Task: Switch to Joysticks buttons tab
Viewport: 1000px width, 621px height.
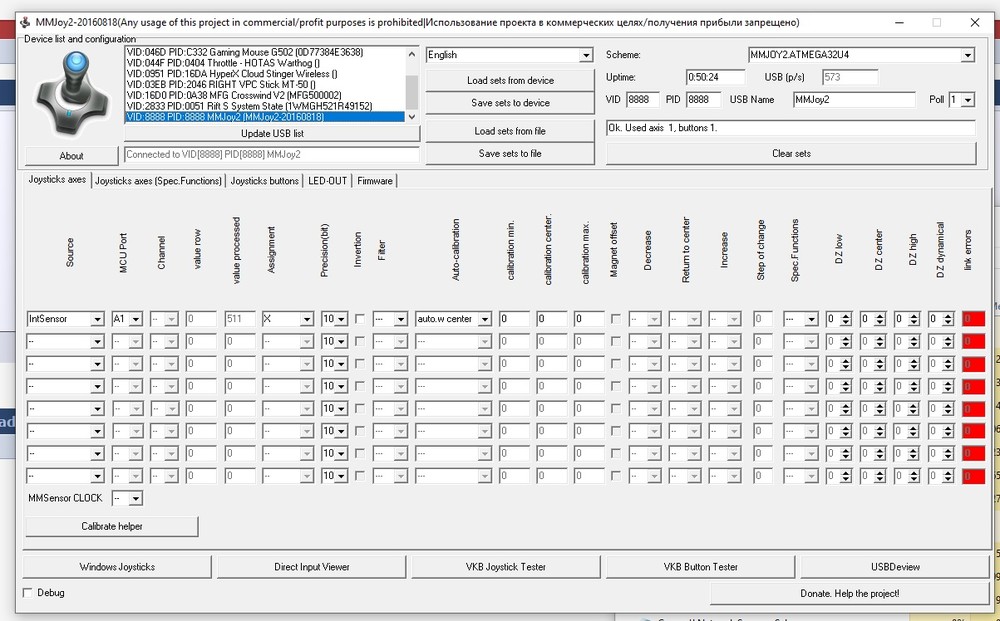Action: click(264, 181)
